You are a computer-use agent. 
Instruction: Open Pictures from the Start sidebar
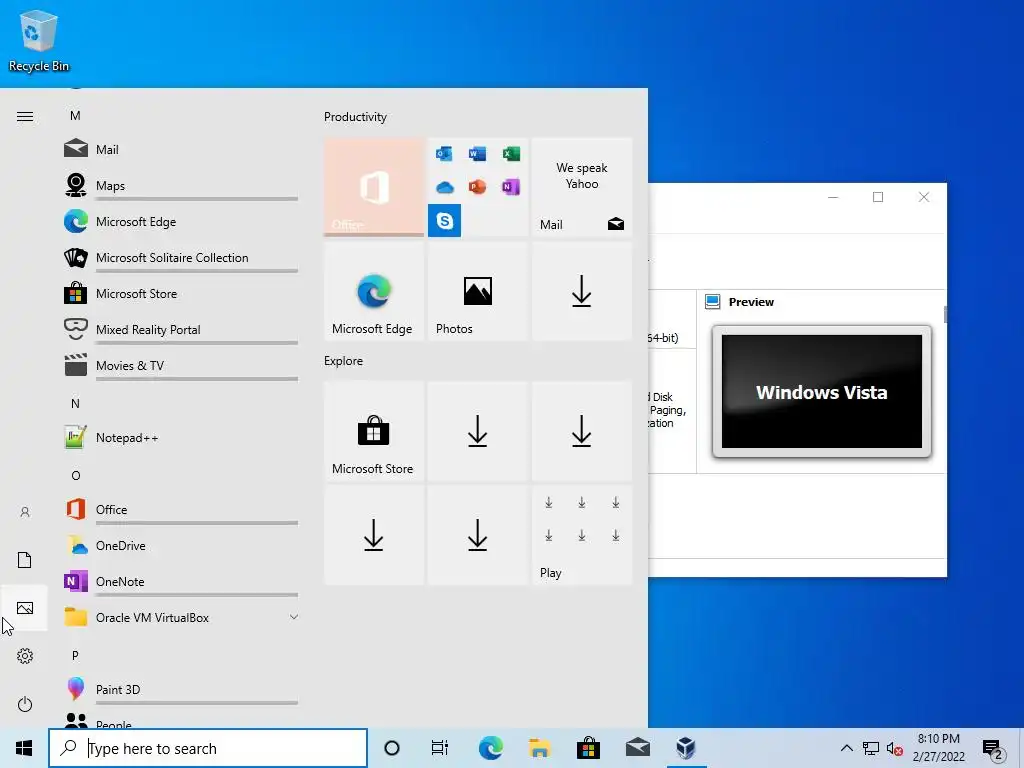pyautogui.click(x=25, y=608)
